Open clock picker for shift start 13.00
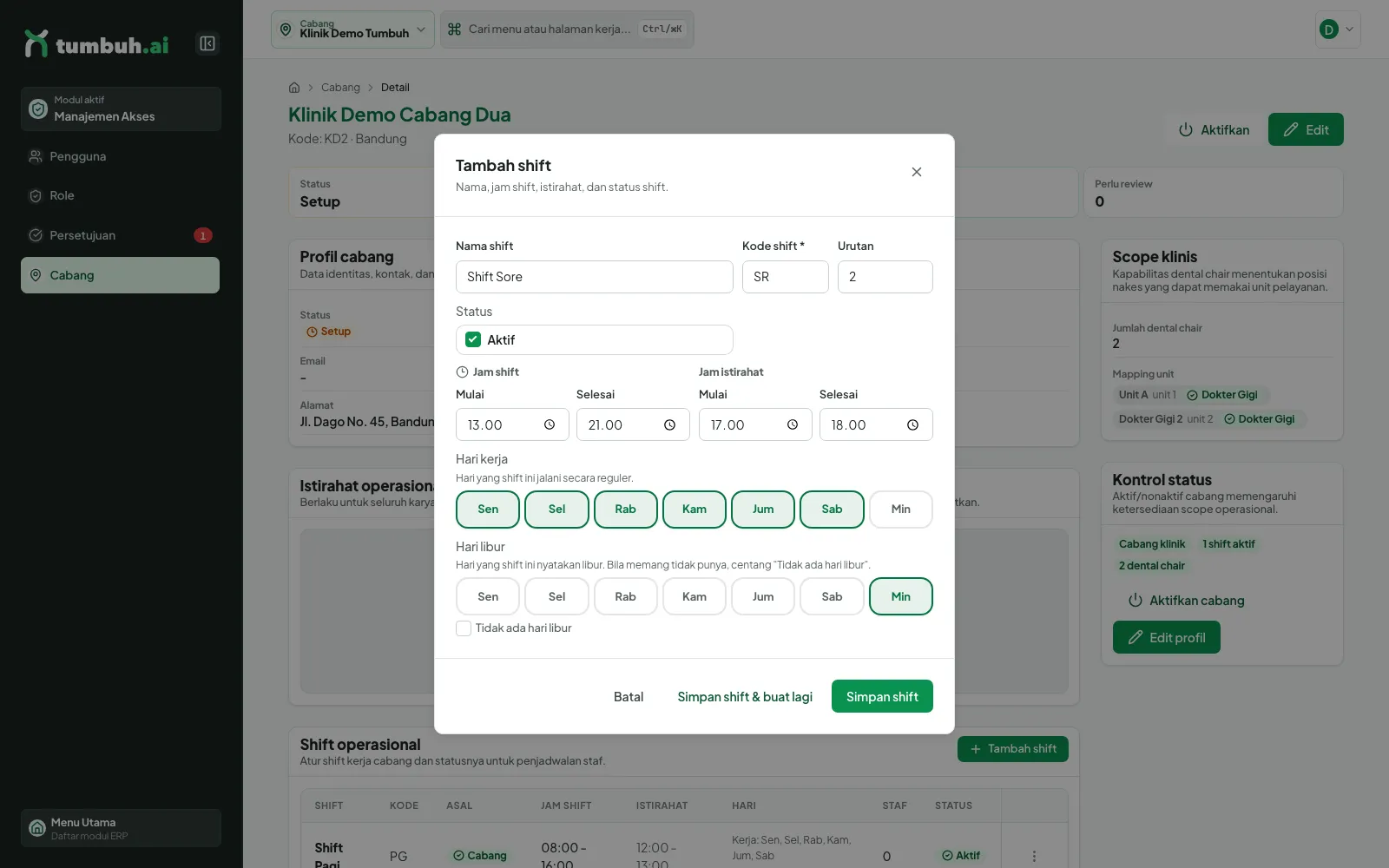Screen dimensions: 1389x868 coord(550,424)
